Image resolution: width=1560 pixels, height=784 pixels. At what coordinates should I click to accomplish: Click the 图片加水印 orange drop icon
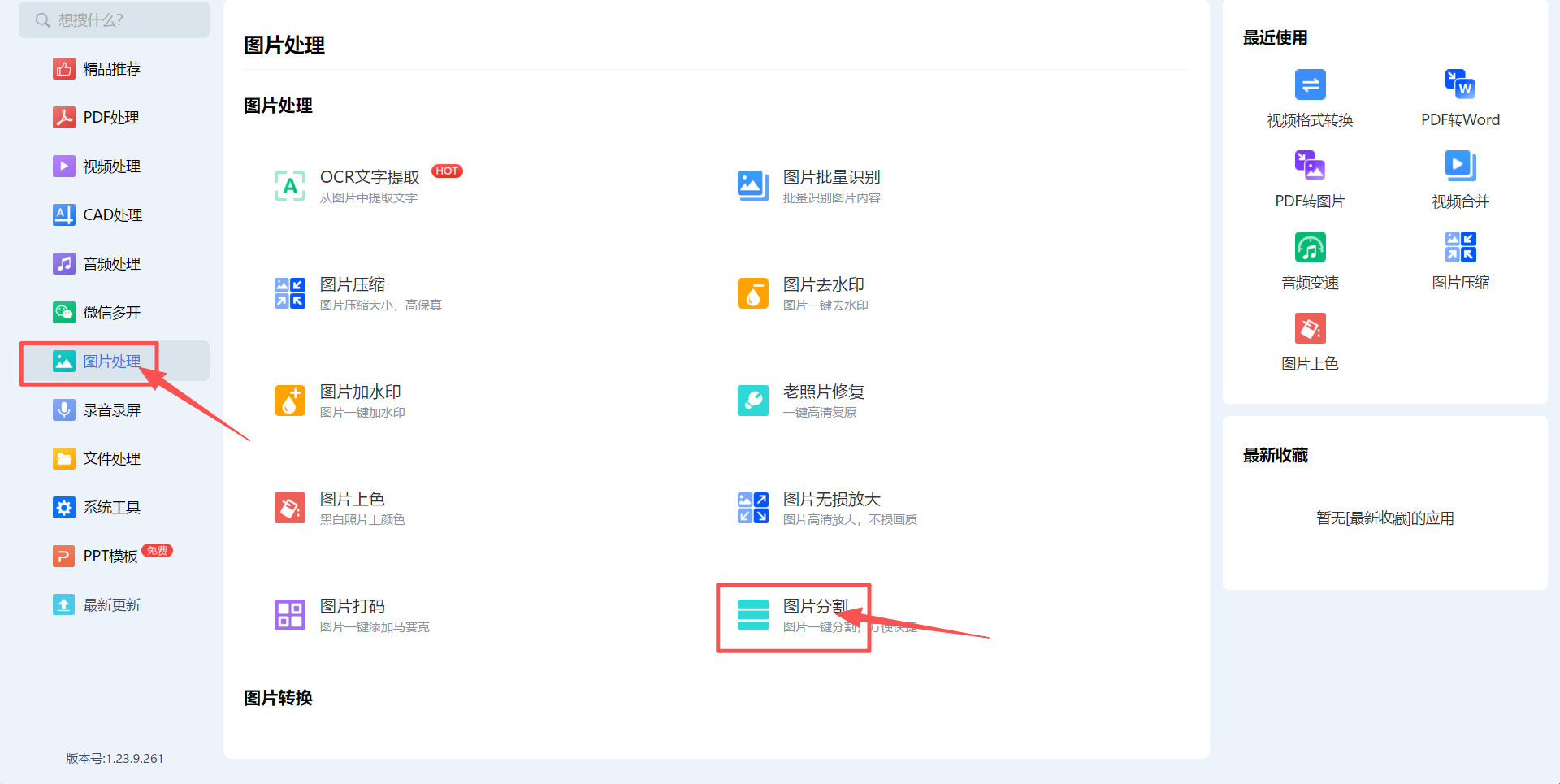[290, 401]
